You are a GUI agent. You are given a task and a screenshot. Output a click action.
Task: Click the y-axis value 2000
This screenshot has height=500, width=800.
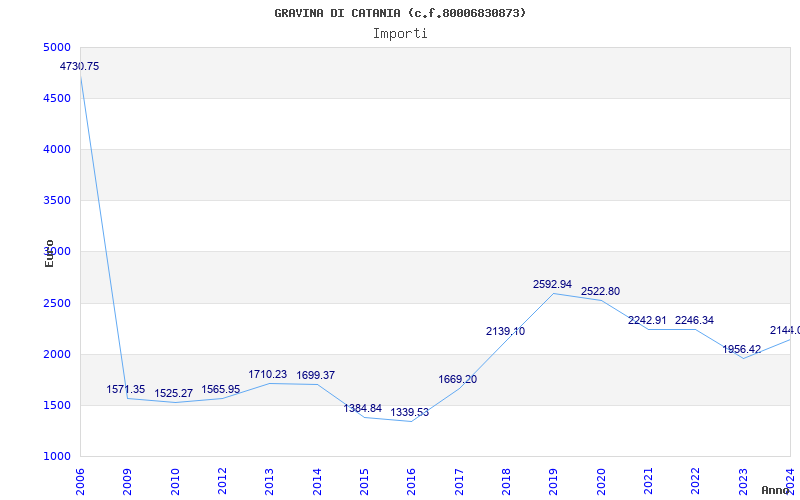click(x=57, y=355)
